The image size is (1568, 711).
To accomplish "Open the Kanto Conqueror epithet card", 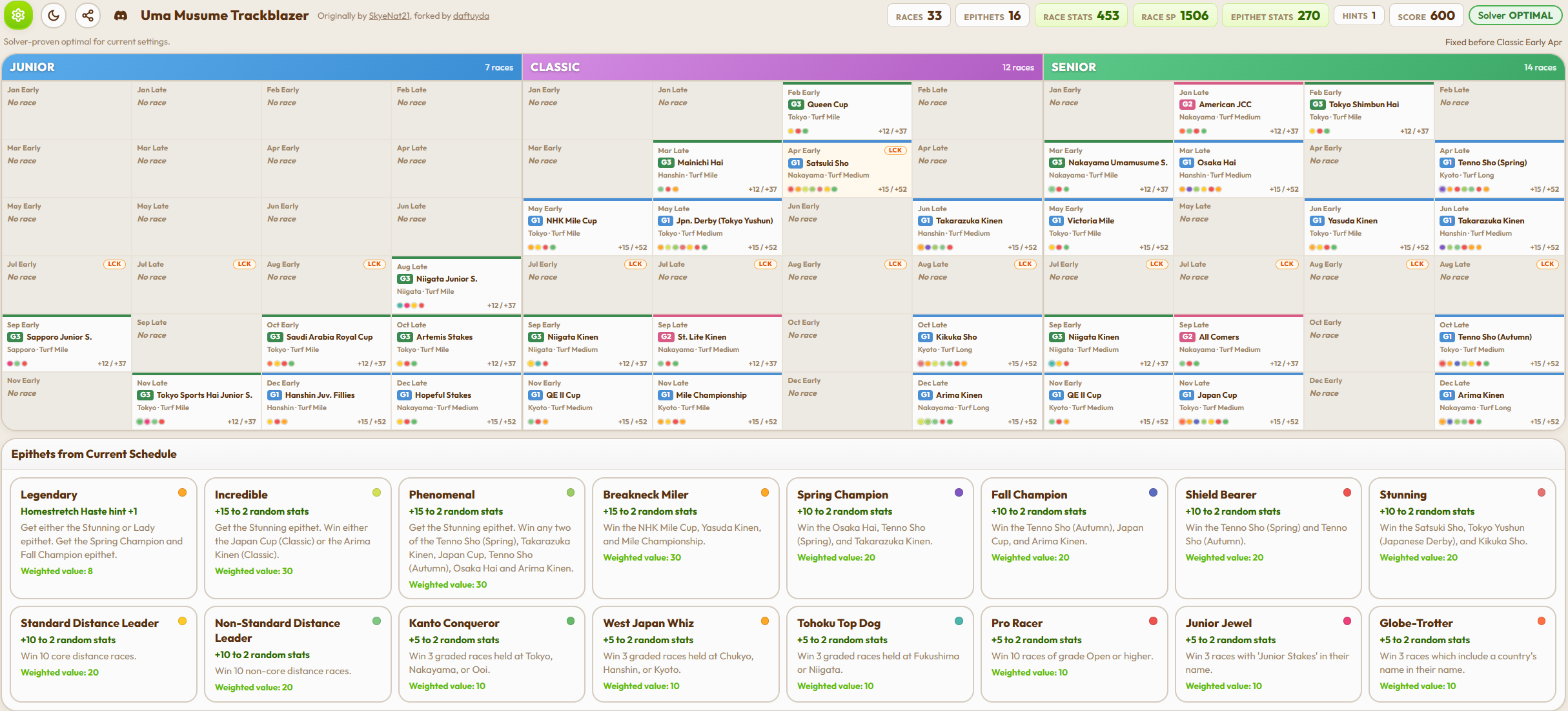I will 491,654.
